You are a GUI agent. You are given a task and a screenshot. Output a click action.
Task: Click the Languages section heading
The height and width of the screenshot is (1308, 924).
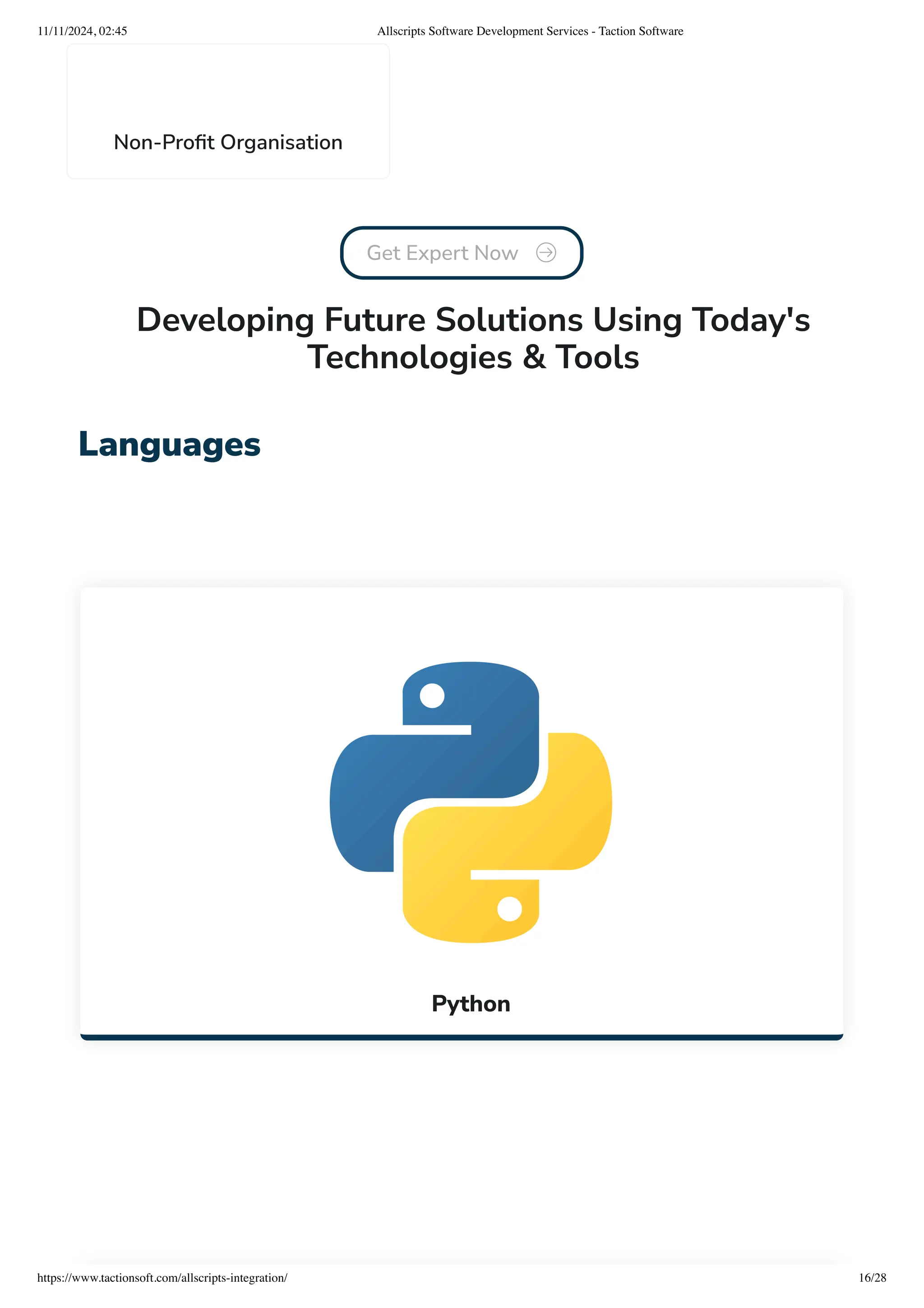tap(170, 445)
